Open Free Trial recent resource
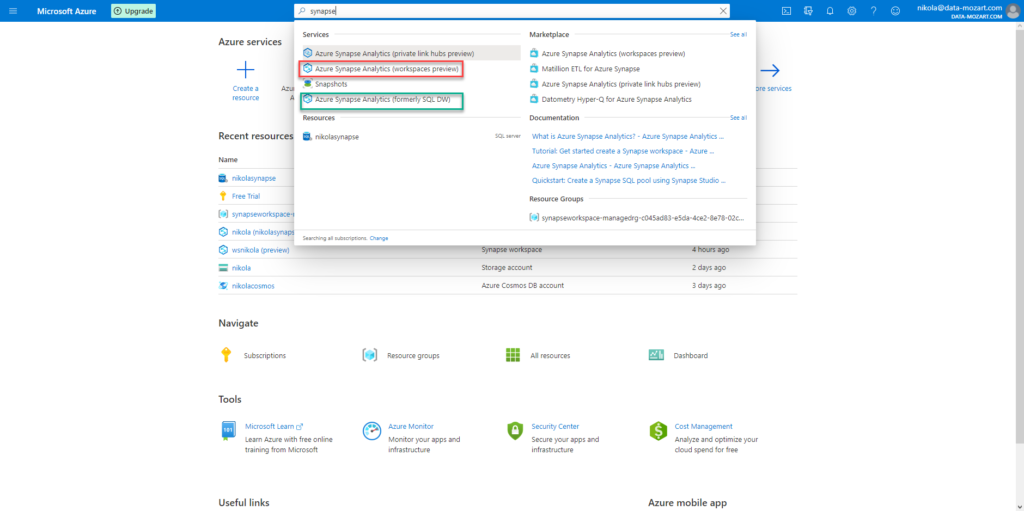 [x=246, y=196]
